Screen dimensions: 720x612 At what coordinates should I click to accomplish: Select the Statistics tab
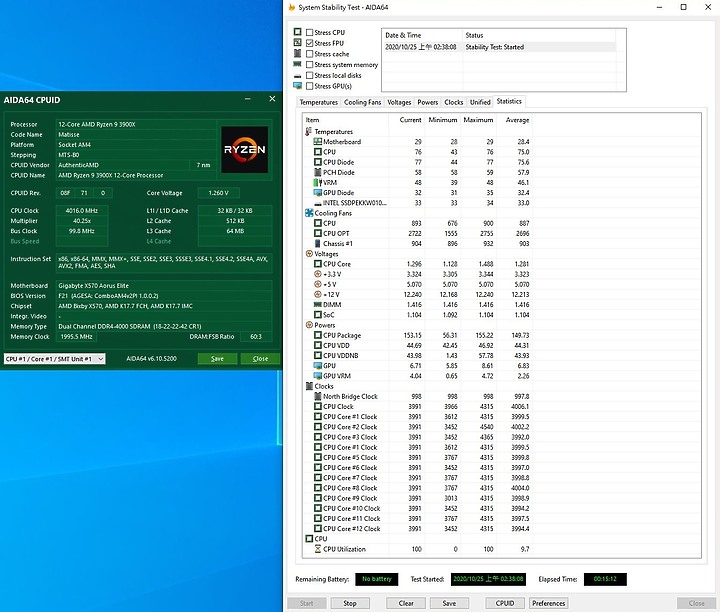coord(509,101)
